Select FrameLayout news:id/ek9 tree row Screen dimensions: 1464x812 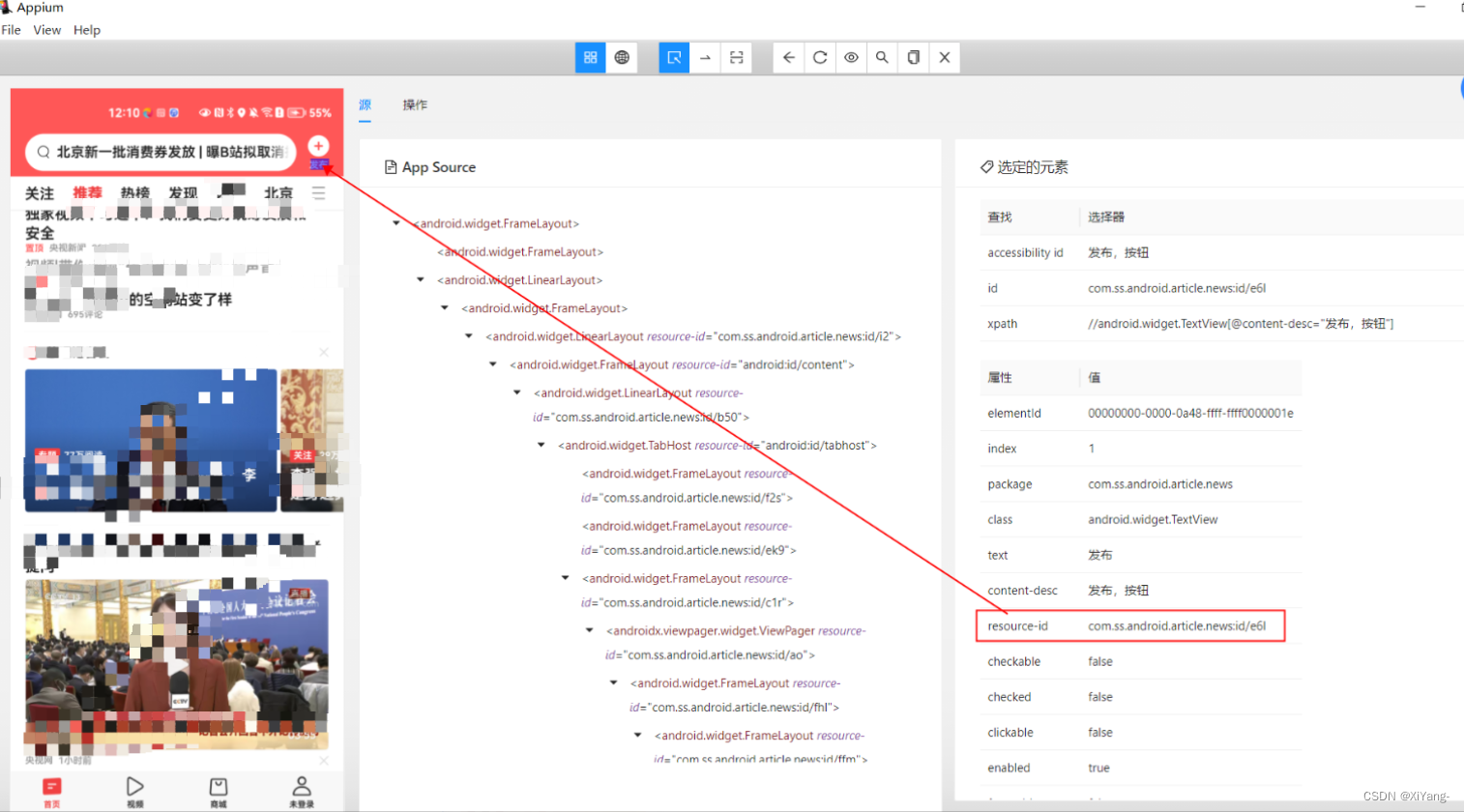688,537
